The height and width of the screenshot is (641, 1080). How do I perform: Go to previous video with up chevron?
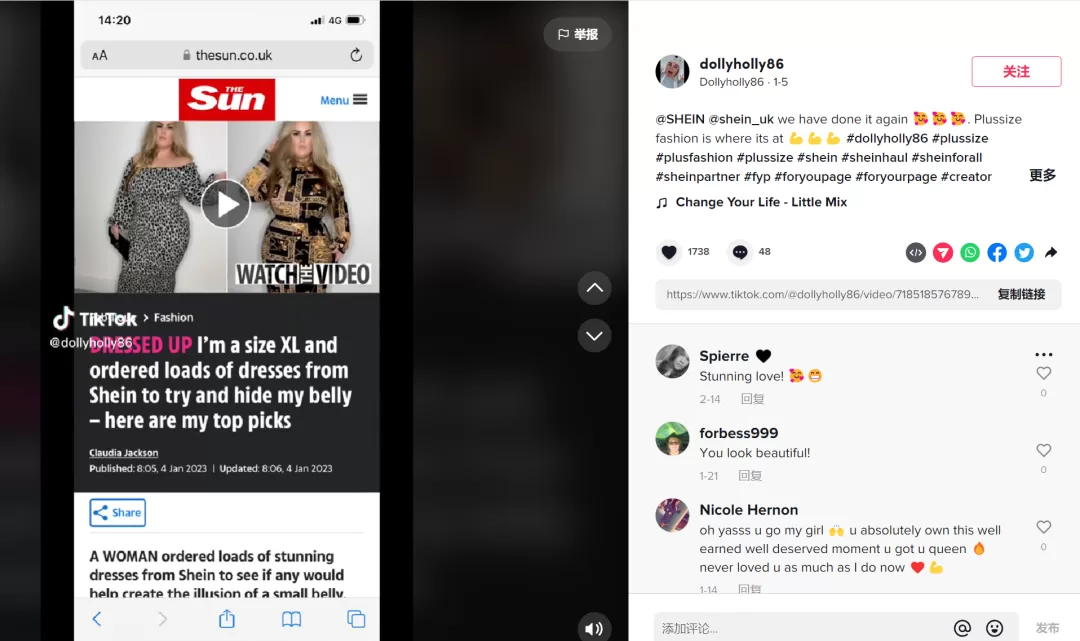click(x=594, y=288)
